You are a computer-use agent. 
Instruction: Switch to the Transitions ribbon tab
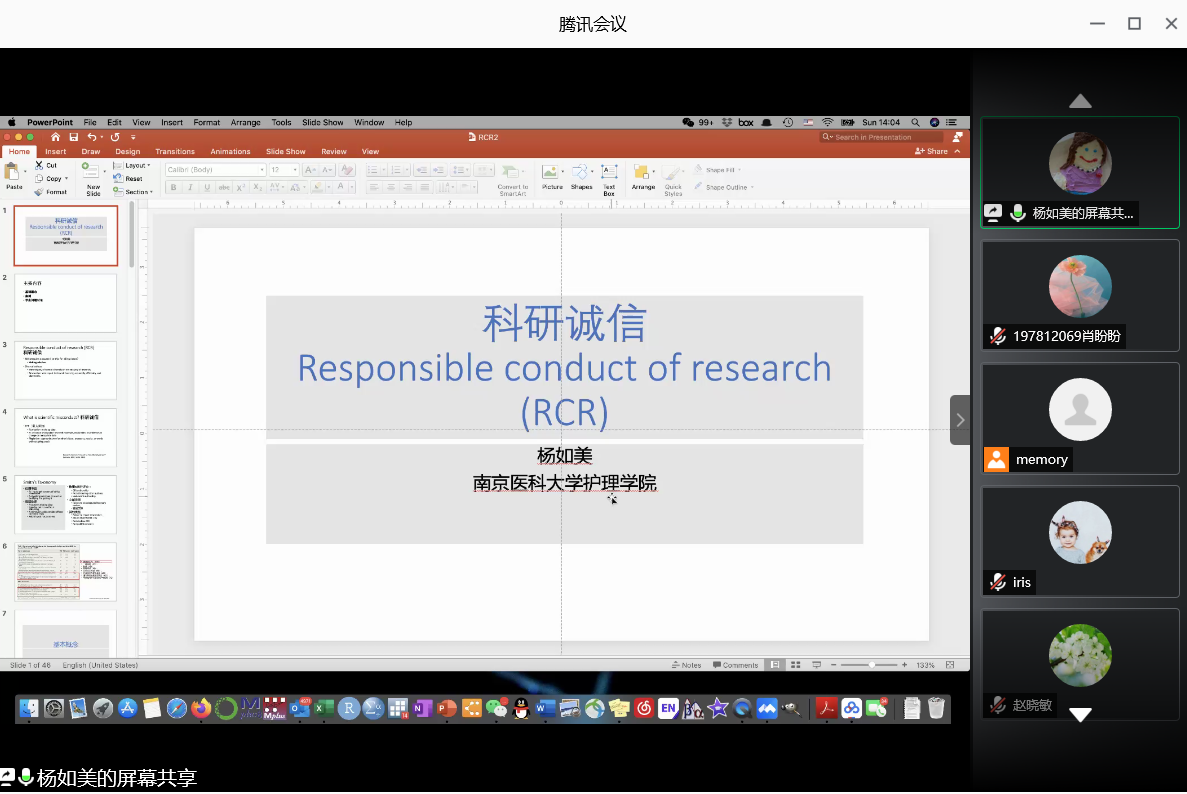click(x=175, y=152)
